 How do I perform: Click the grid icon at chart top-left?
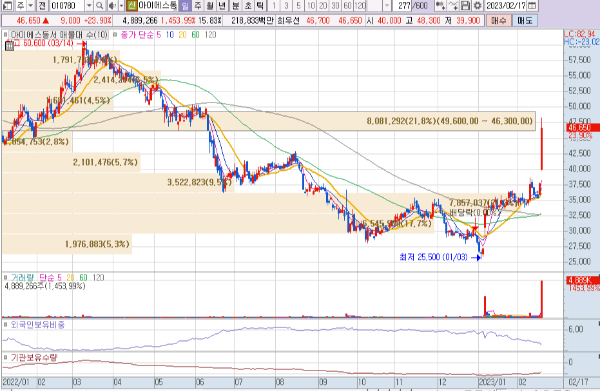tap(9, 46)
